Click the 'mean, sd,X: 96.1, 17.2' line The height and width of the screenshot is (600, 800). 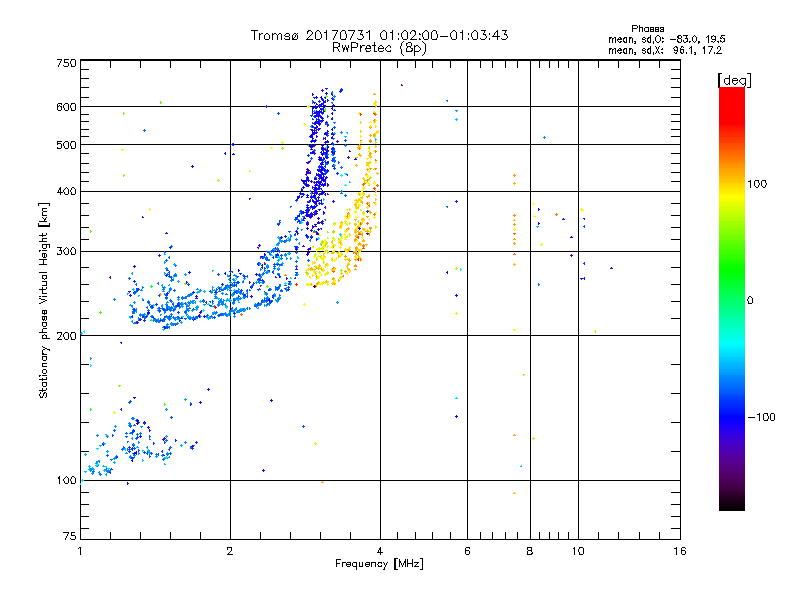(665, 50)
